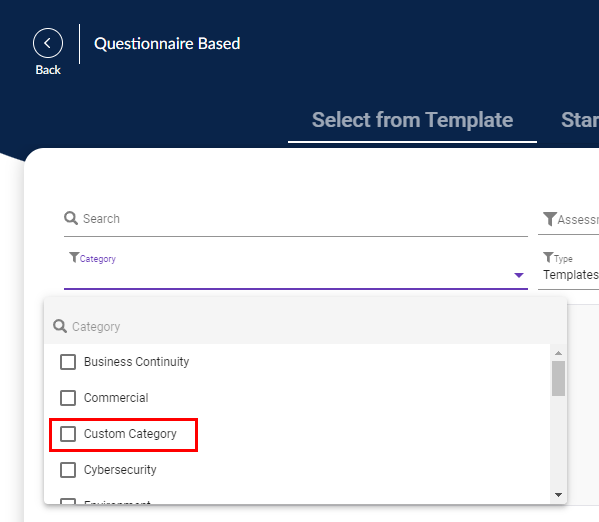This screenshot has width=599, height=522.
Task: Select the Custom Category option label
Action: (x=130, y=434)
